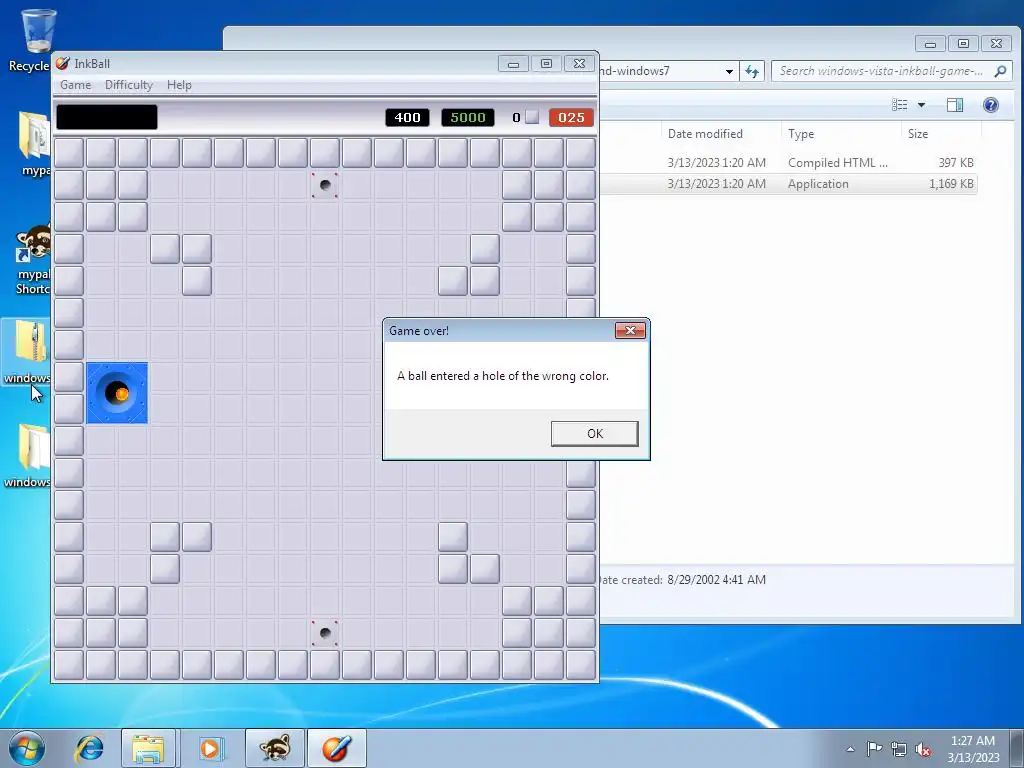
Task: Open Action Center flag icon
Action: coord(874,748)
